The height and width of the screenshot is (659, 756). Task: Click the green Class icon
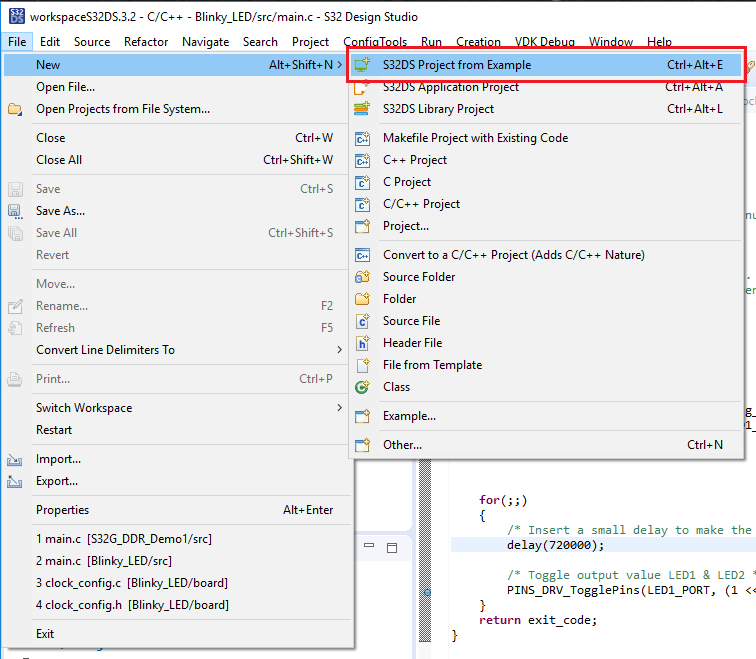click(x=362, y=387)
